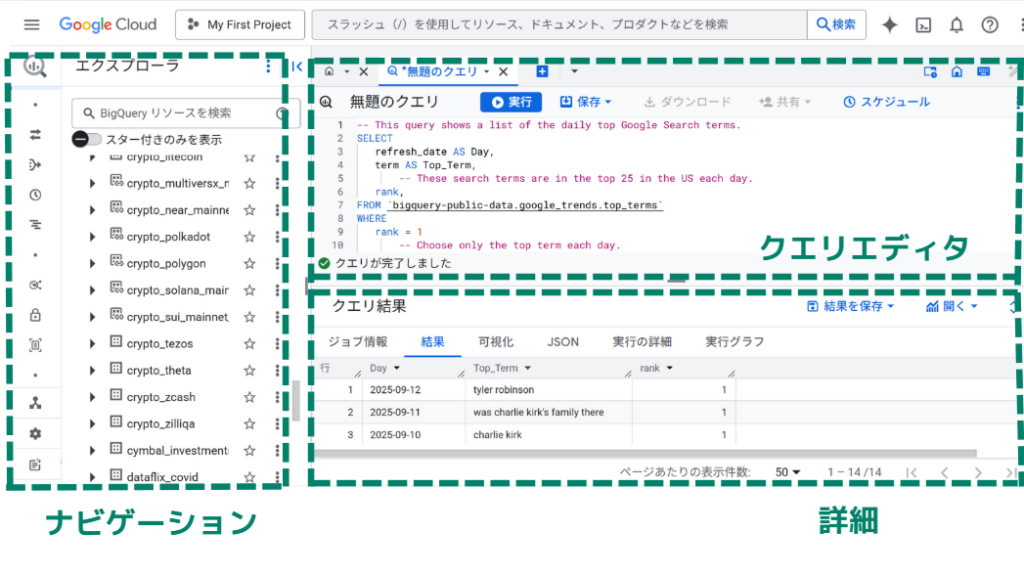Screen dimensions: 1024x576
Task: Activate Cloud Shell terminal icon
Action: coord(923,25)
